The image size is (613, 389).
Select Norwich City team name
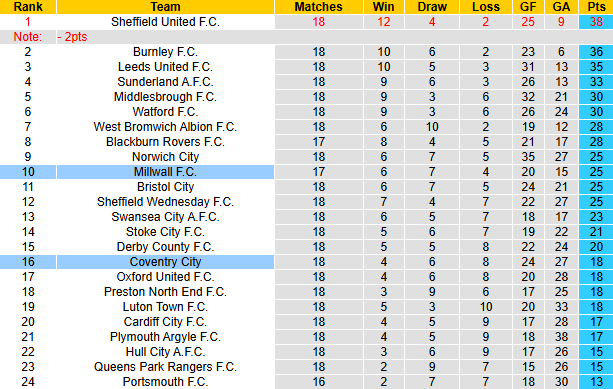pos(165,157)
